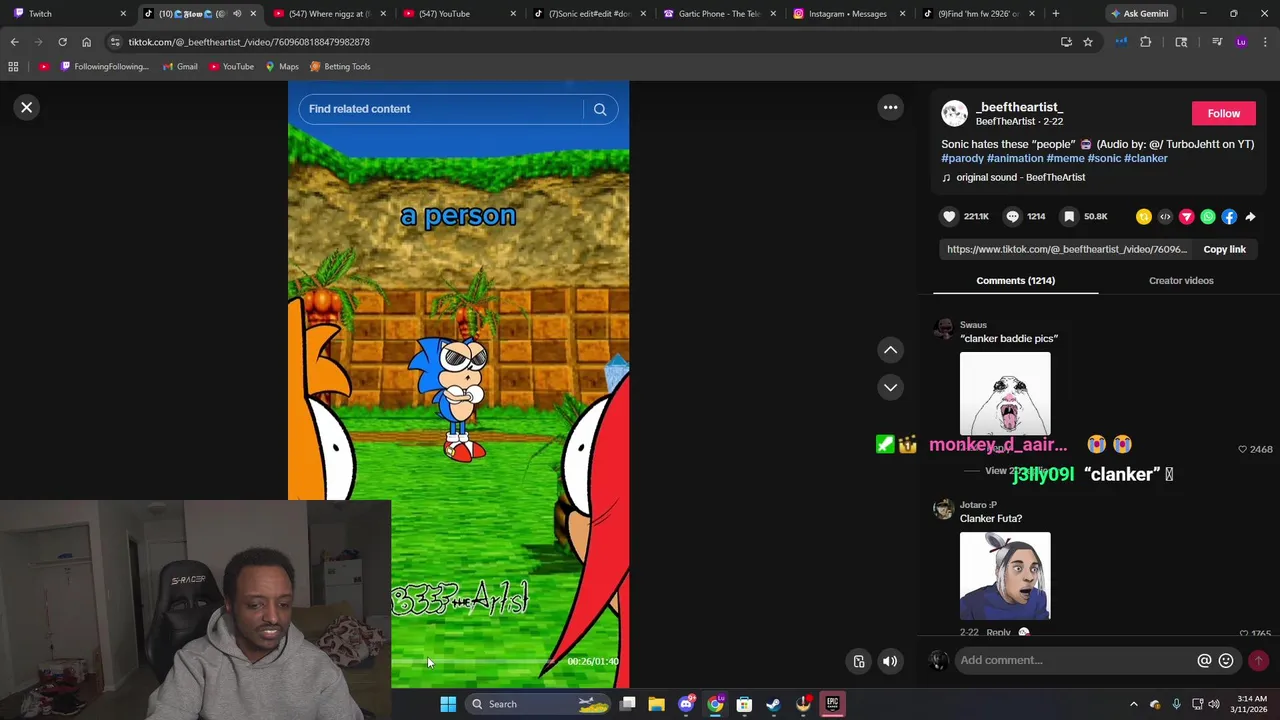Click the Add comment input field

(x=1075, y=660)
